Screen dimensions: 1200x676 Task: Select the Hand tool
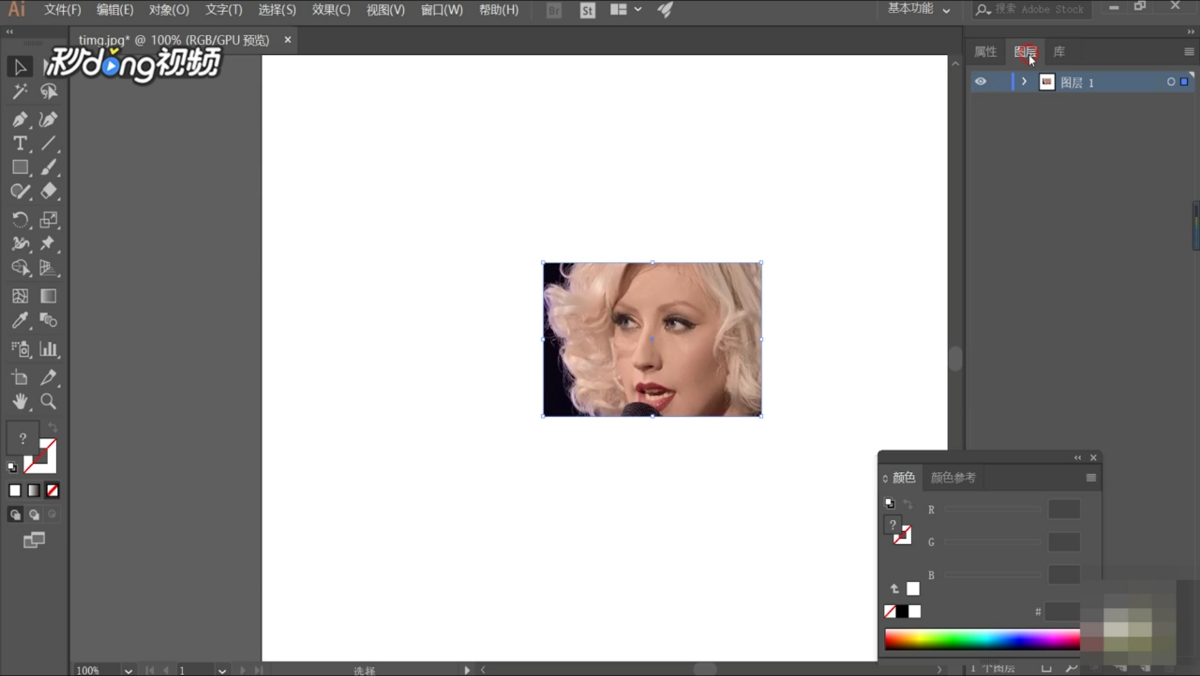(x=20, y=402)
